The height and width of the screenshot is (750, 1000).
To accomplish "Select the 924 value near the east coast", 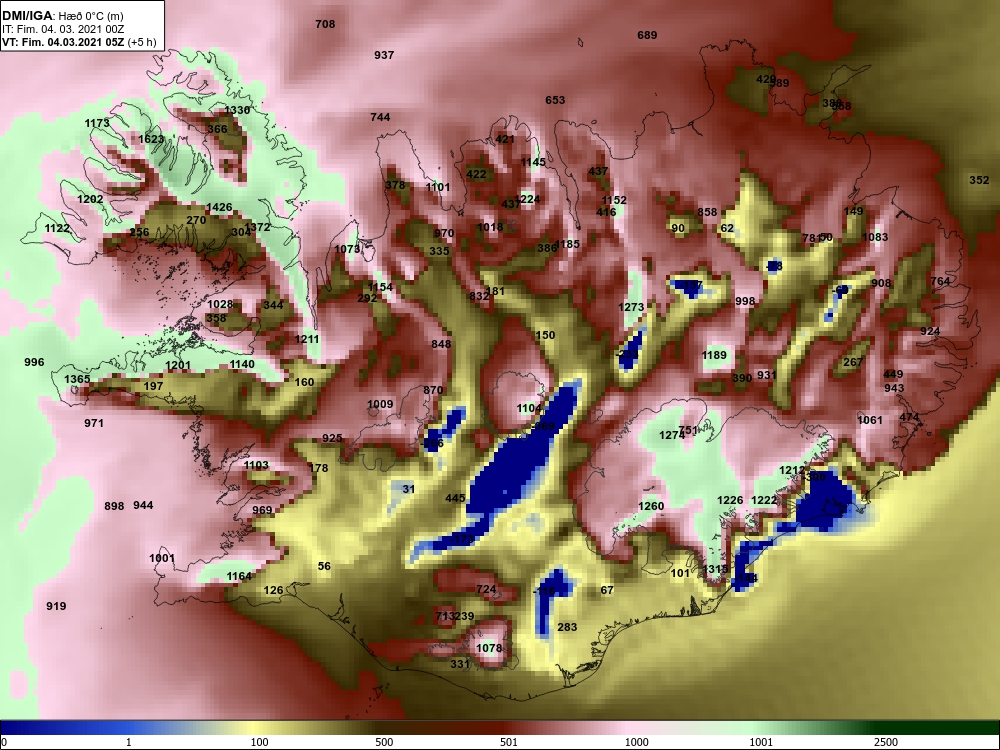I will pyautogui.click(x=930, y=332).
